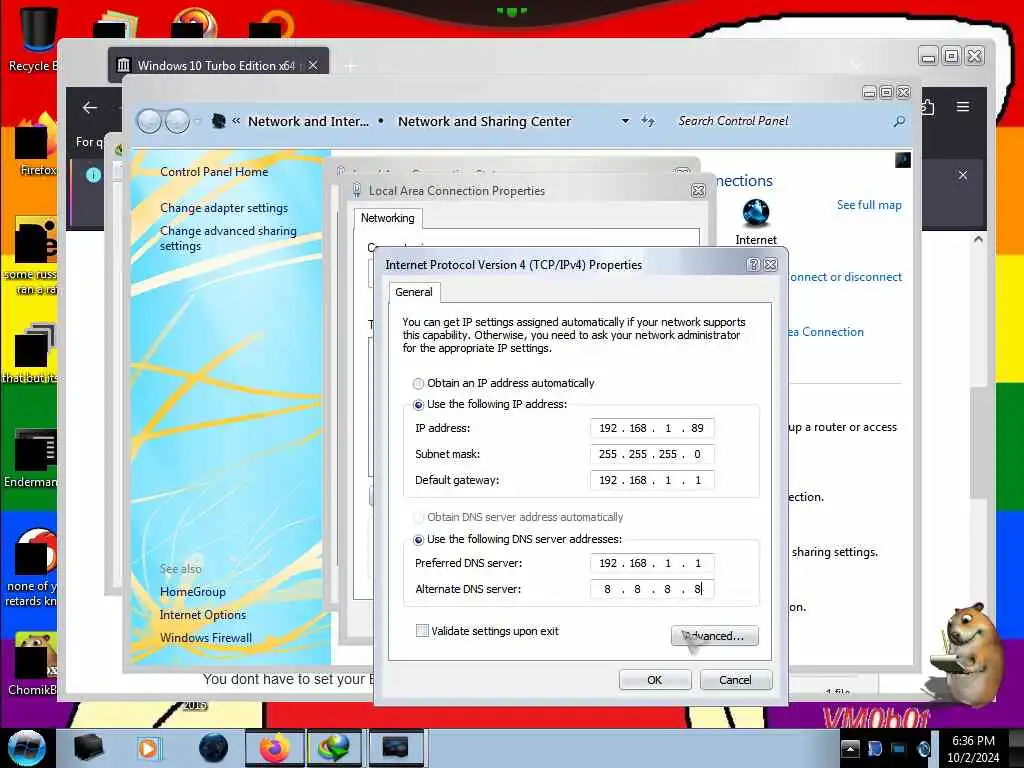Expand the address bar dropdown arrow
This screenshot has width=1024, height=768.
tap(625, 121)
